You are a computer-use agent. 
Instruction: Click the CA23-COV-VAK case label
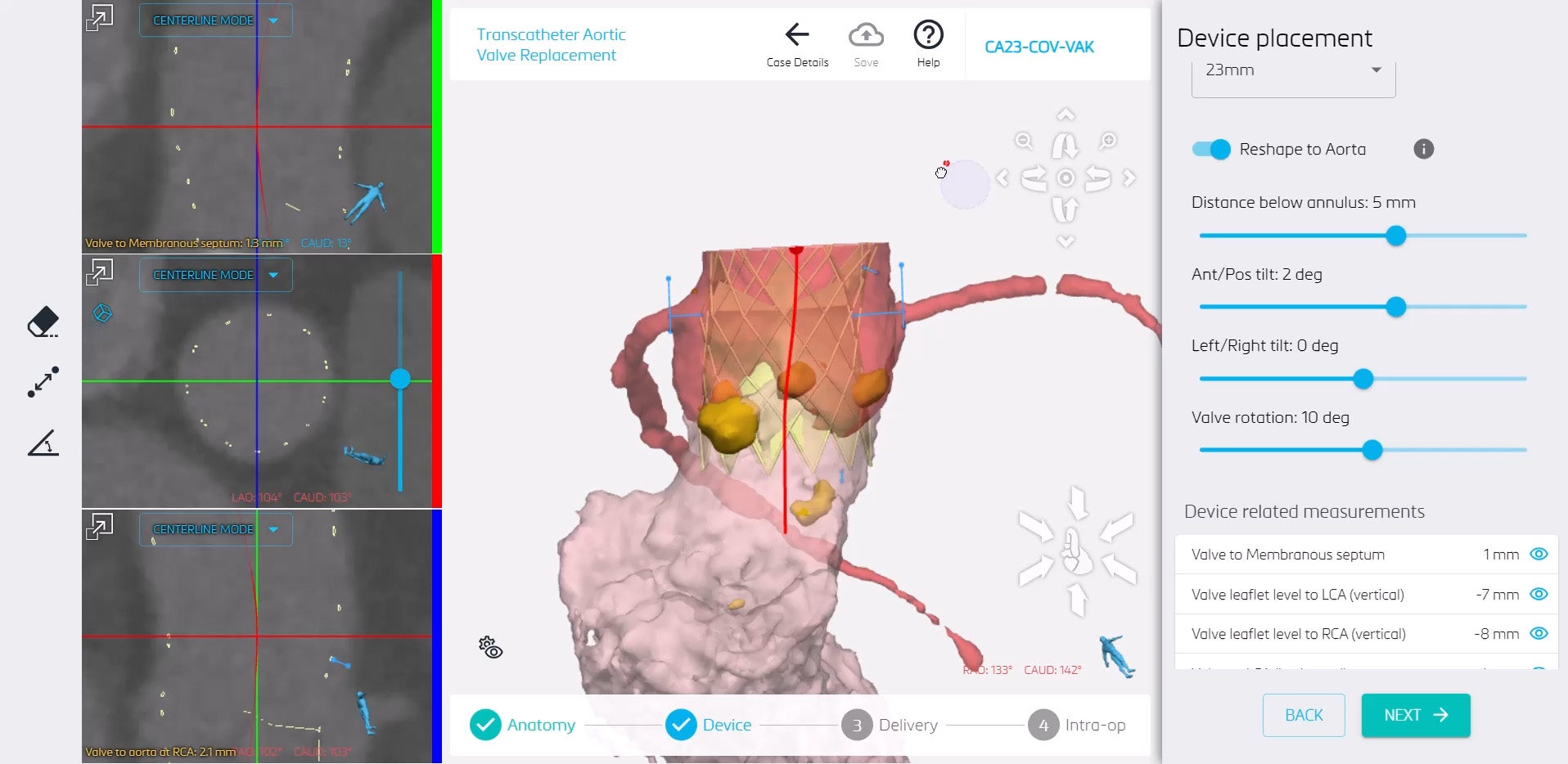point(1039,47)
